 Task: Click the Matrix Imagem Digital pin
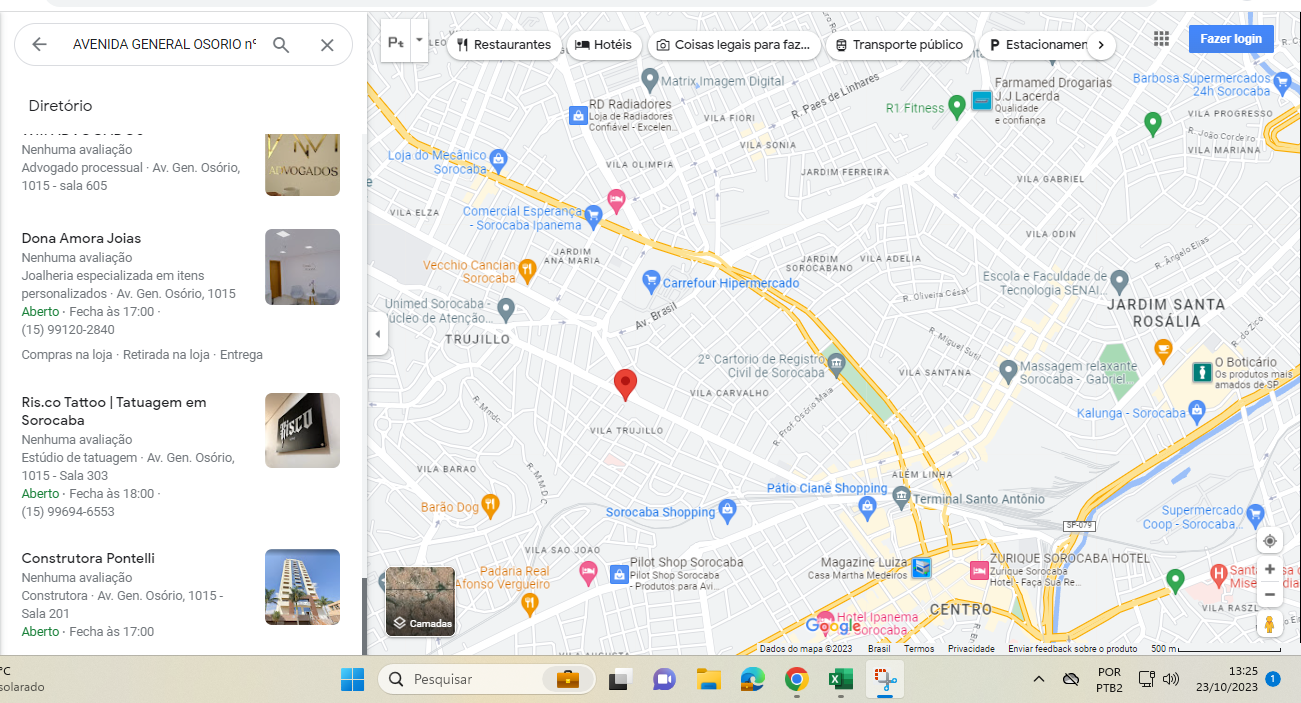point(649,78)
